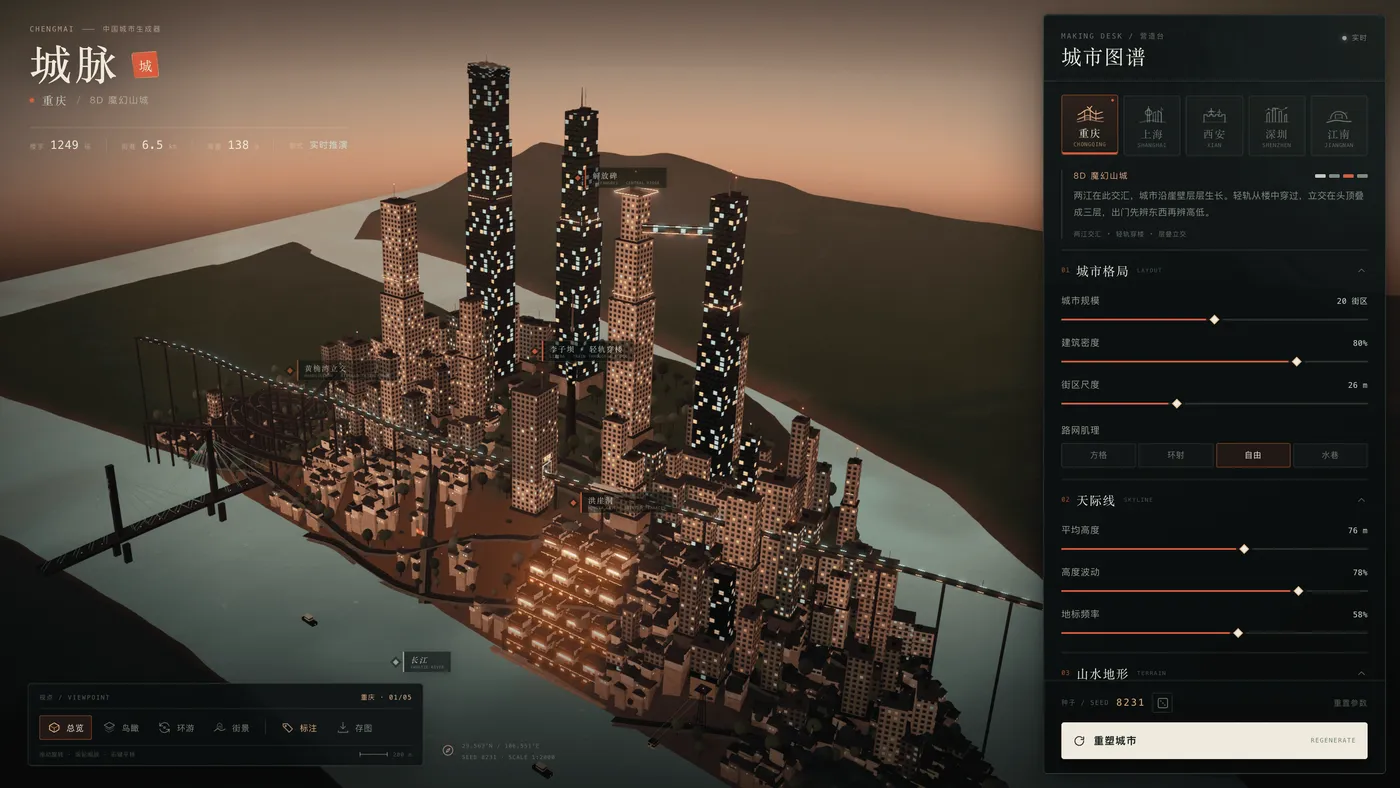This screenshot has height=788, width=1400.
Task: Select the 重庆 Chongqing city preset card
Action: (1089, 125)
